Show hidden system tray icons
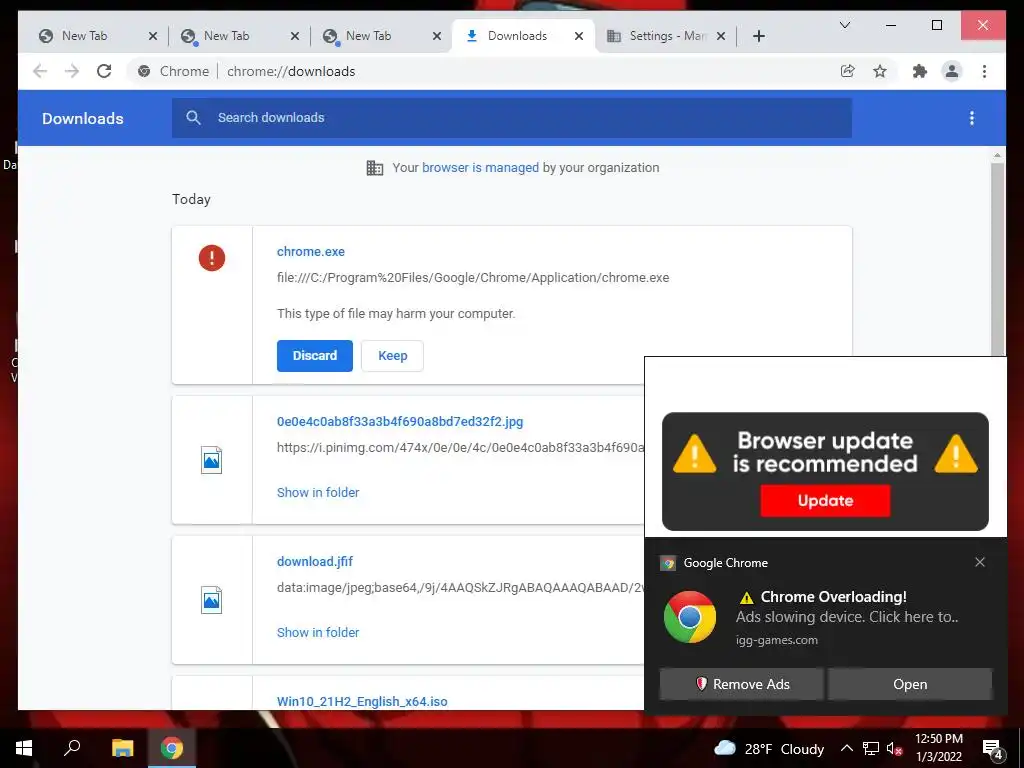 [x=846, y=748]
